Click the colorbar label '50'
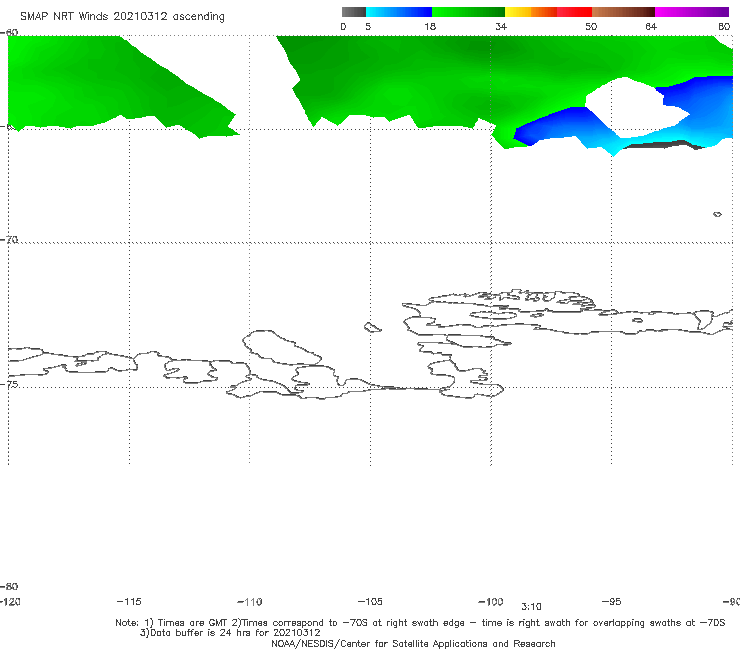The height and width of the screenshot is (650, 740). point(591,26)
